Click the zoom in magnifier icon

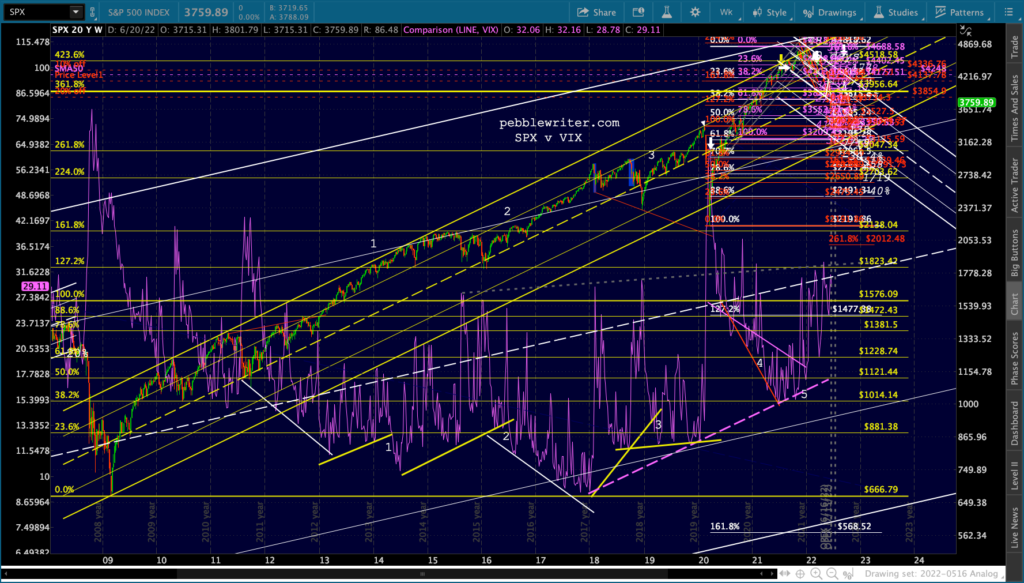(x=816, y=574)
